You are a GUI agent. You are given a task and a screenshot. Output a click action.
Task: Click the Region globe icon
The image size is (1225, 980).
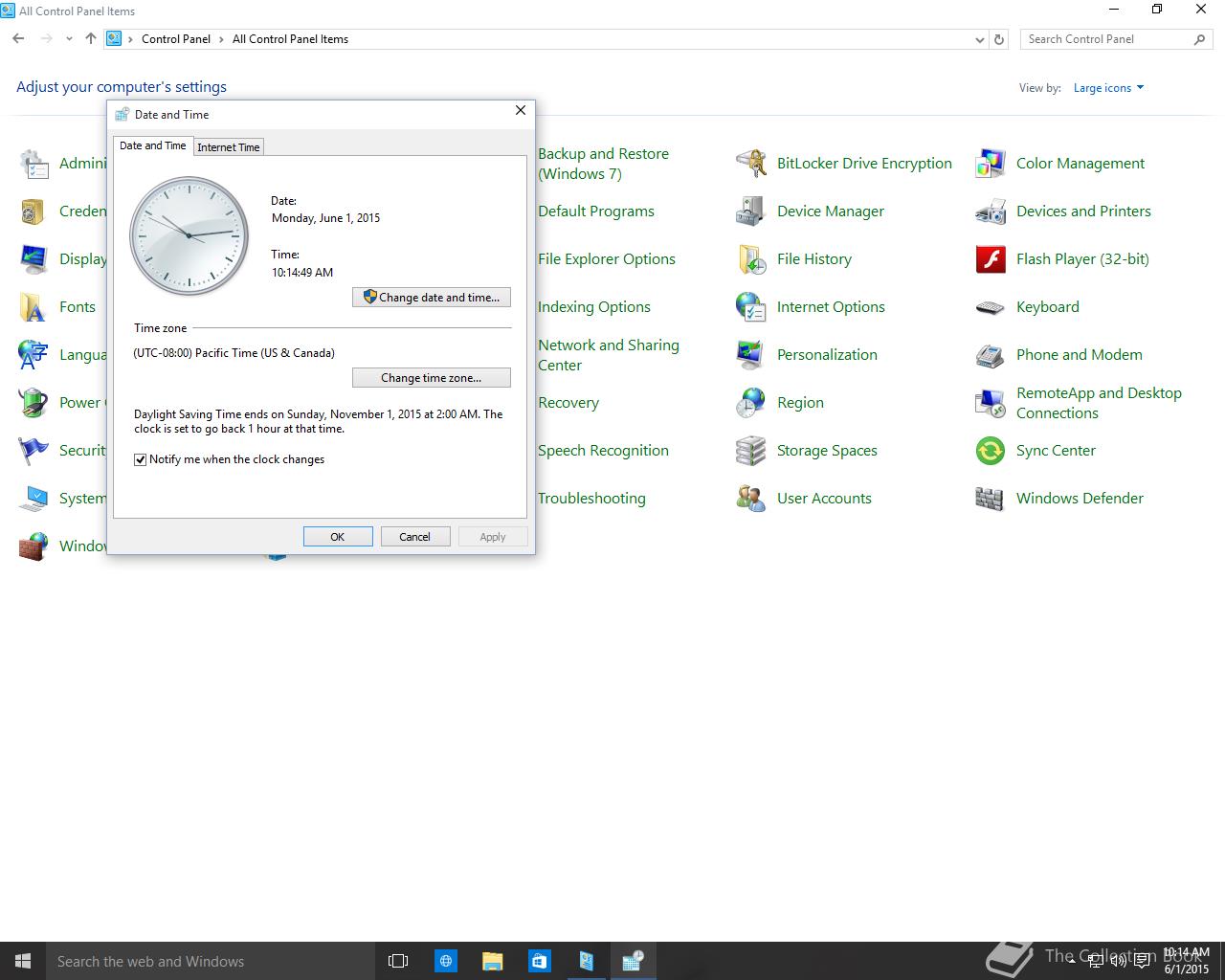click(751, 403)
